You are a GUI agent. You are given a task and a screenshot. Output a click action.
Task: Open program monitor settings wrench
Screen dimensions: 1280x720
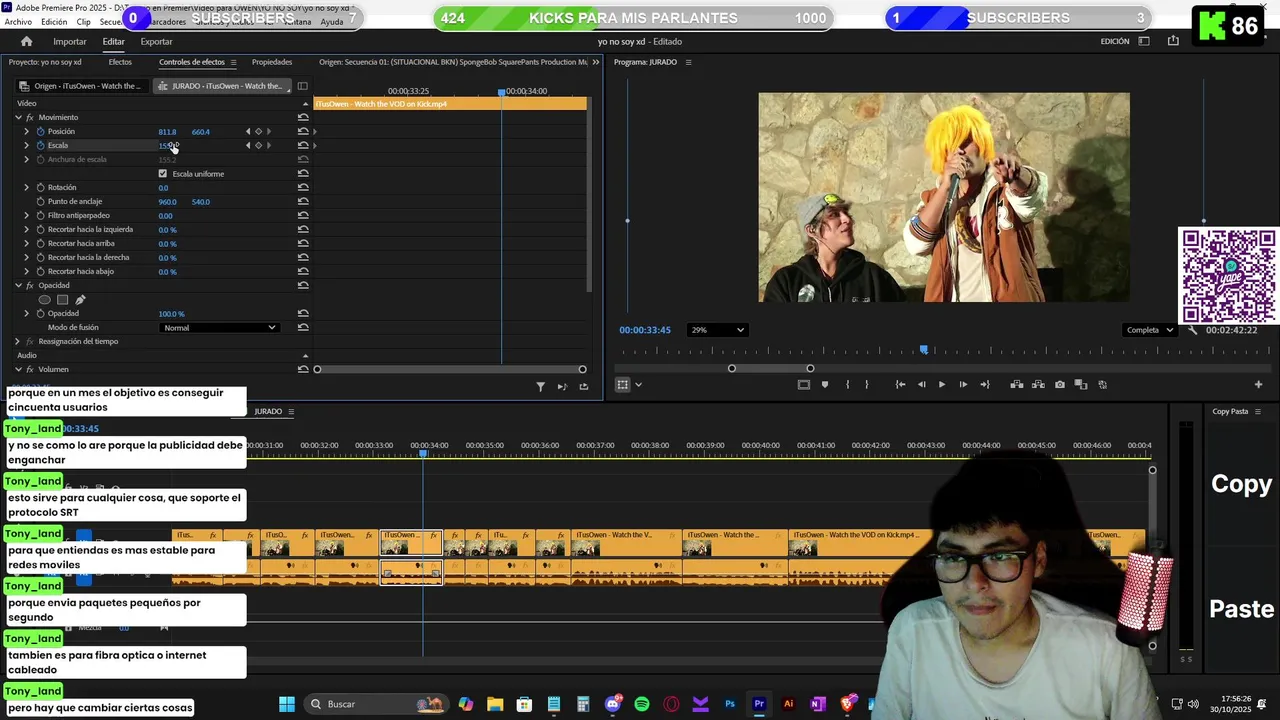[x=1192, y=330]
